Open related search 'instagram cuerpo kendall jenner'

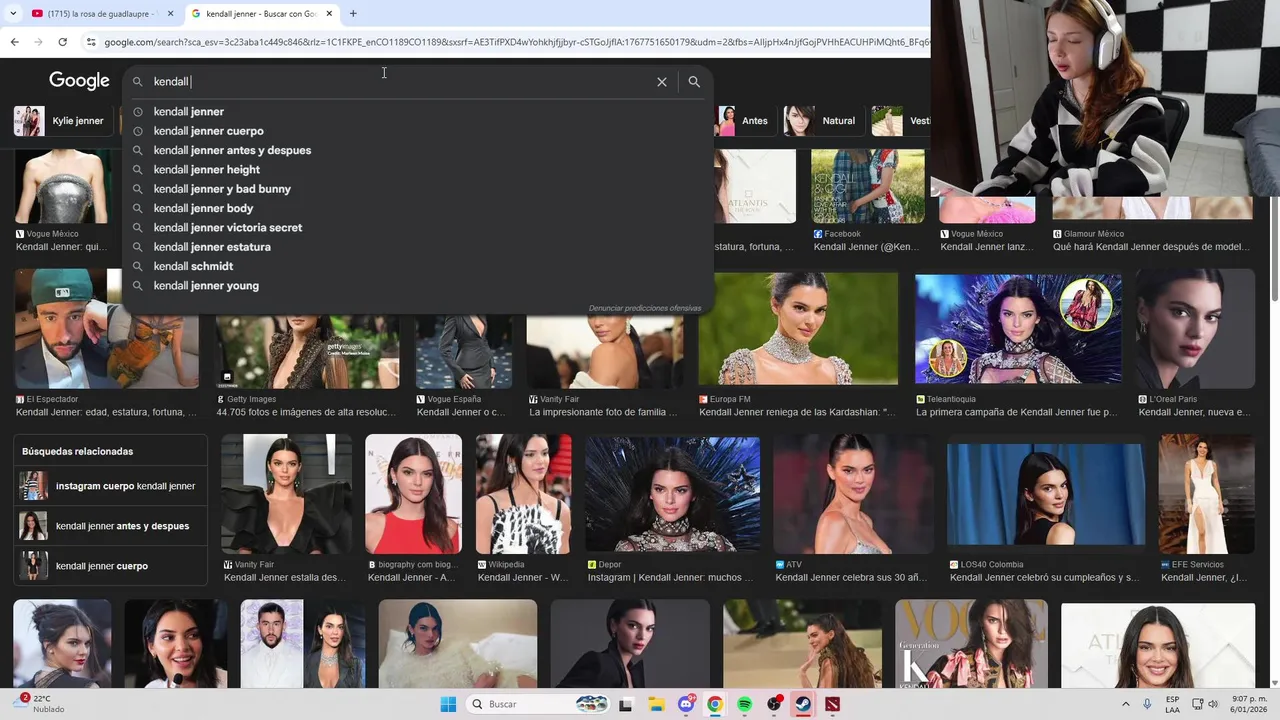[x=110, y=486]
